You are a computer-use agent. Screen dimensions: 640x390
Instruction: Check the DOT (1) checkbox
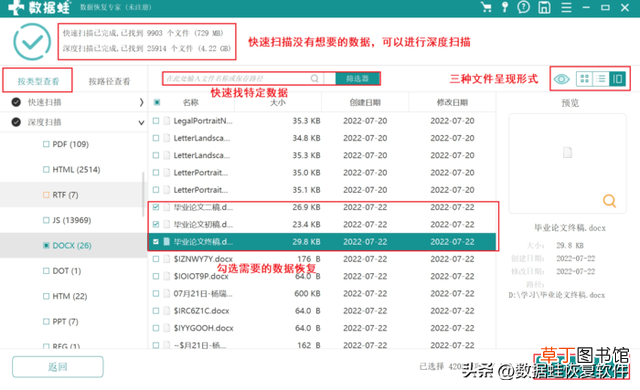point(46,270)
